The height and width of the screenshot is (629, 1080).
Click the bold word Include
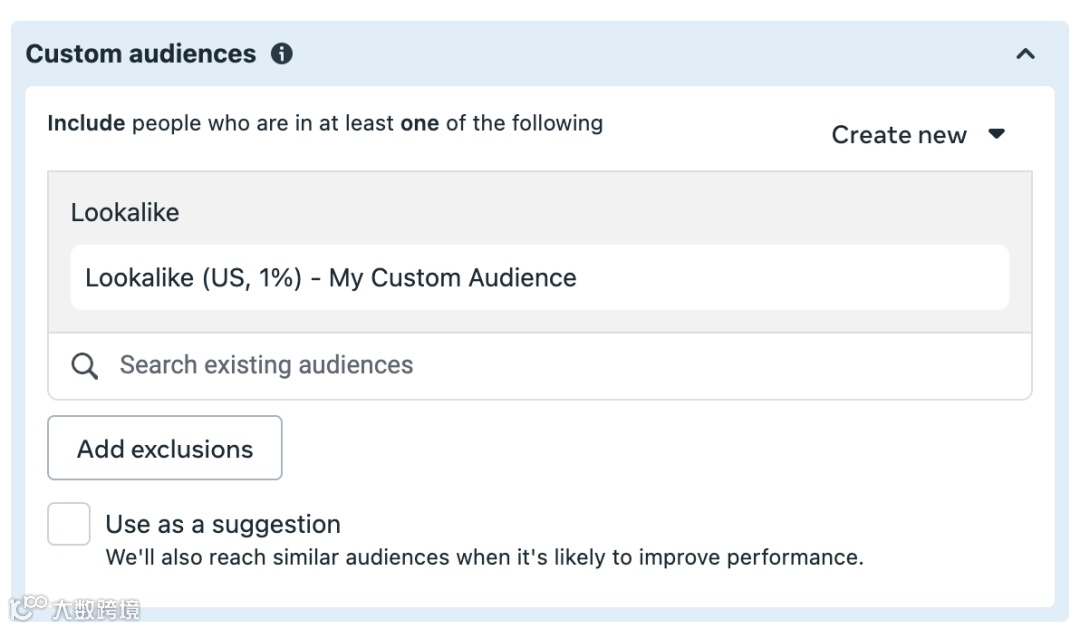click(x=86, y=124)
